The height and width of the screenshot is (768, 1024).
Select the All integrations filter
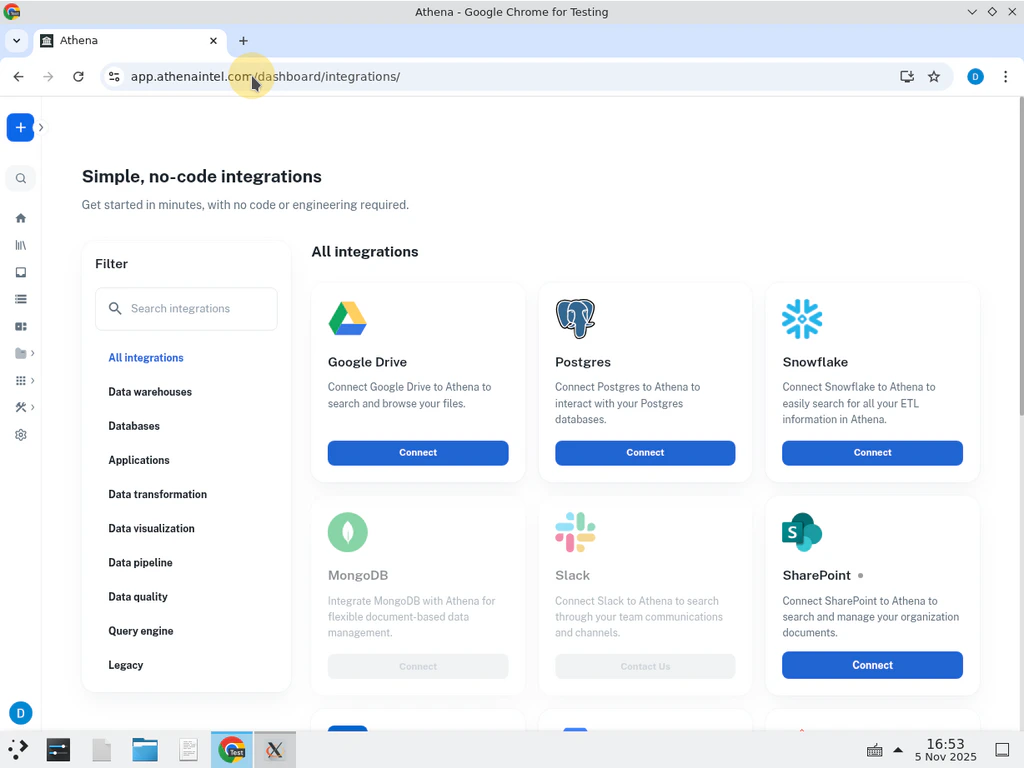coord(146,358)
